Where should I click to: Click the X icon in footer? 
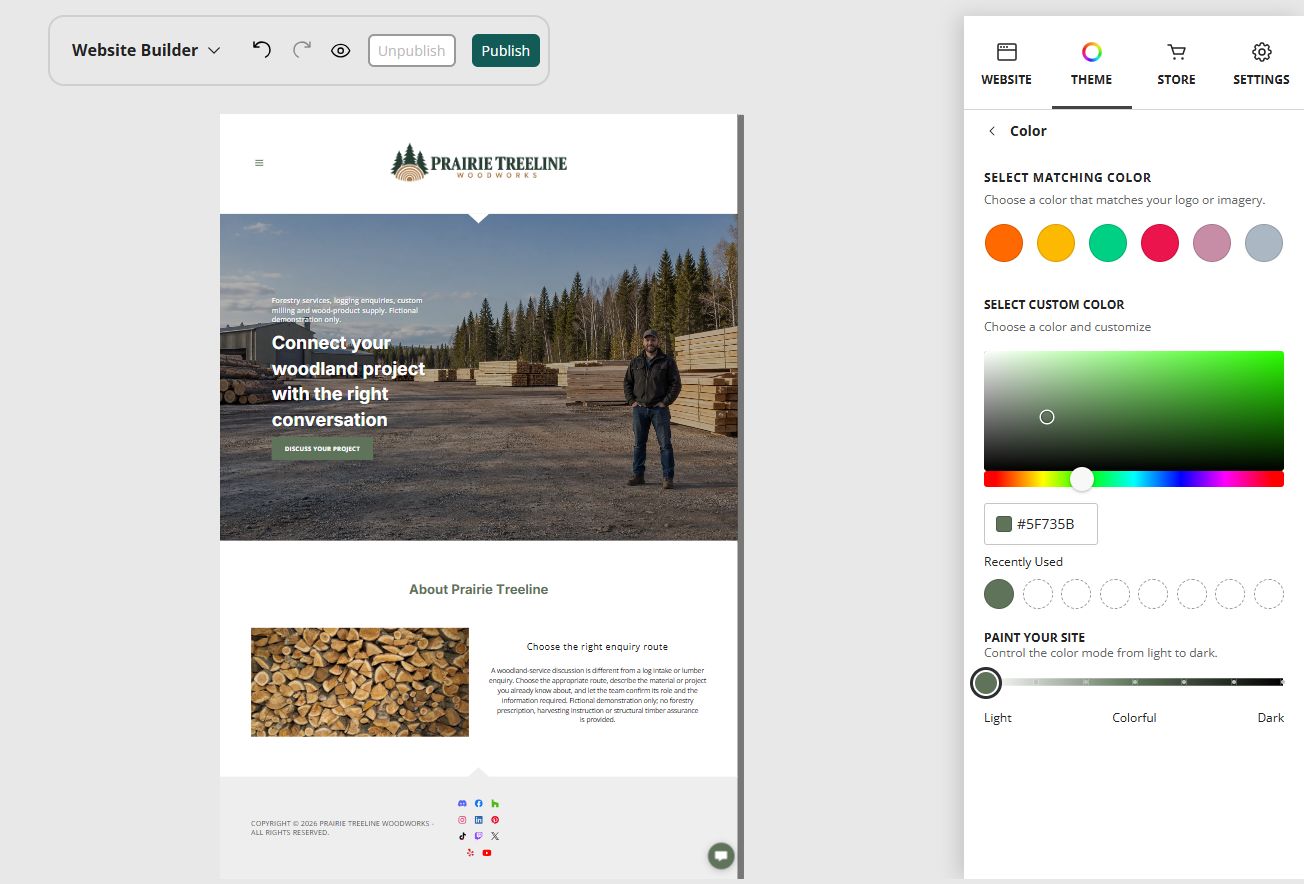(495, 836)
